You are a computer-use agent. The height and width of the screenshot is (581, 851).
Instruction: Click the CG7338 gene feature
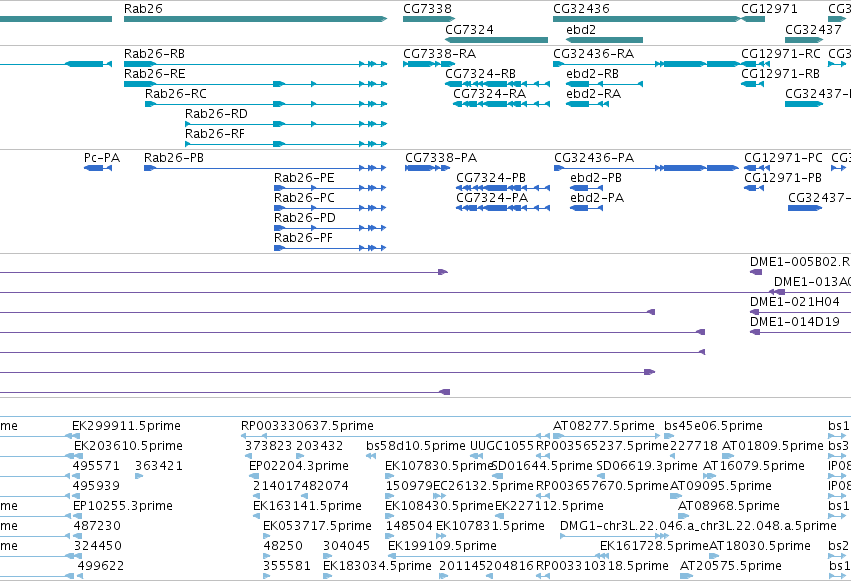coord(429,19)
